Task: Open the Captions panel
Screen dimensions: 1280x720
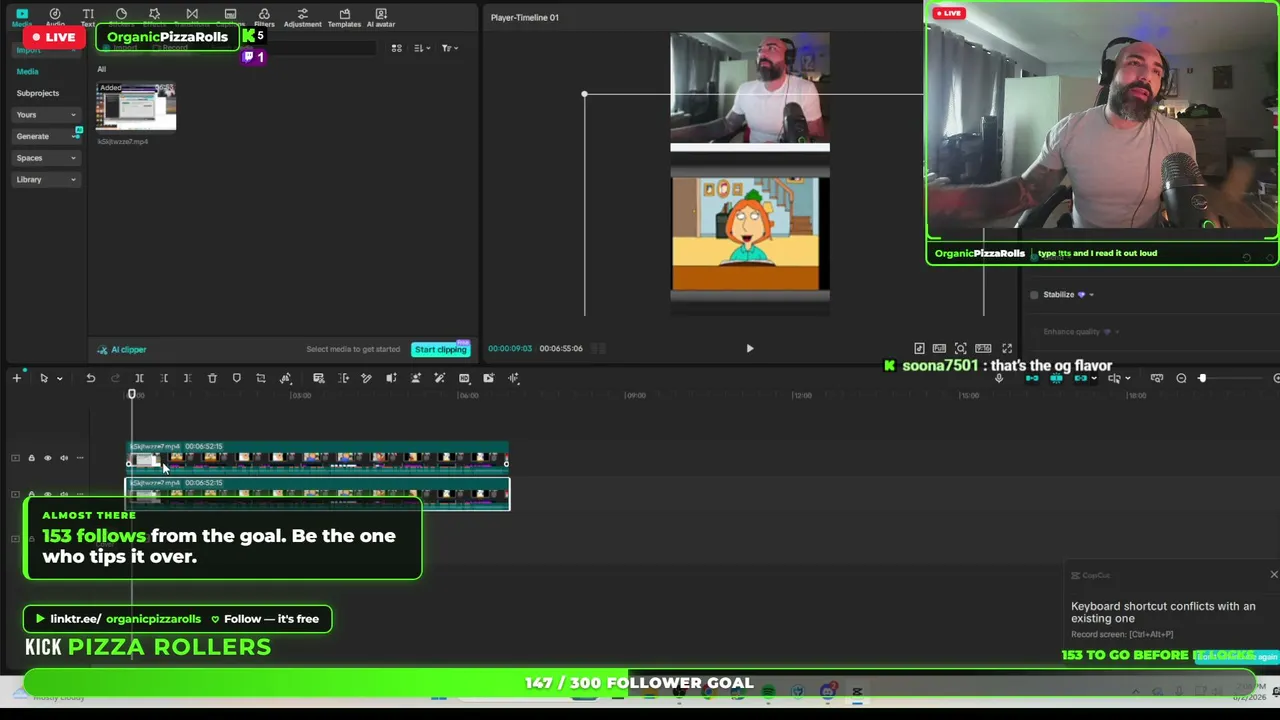Action: pyautogui.click(x=230, y=18)
